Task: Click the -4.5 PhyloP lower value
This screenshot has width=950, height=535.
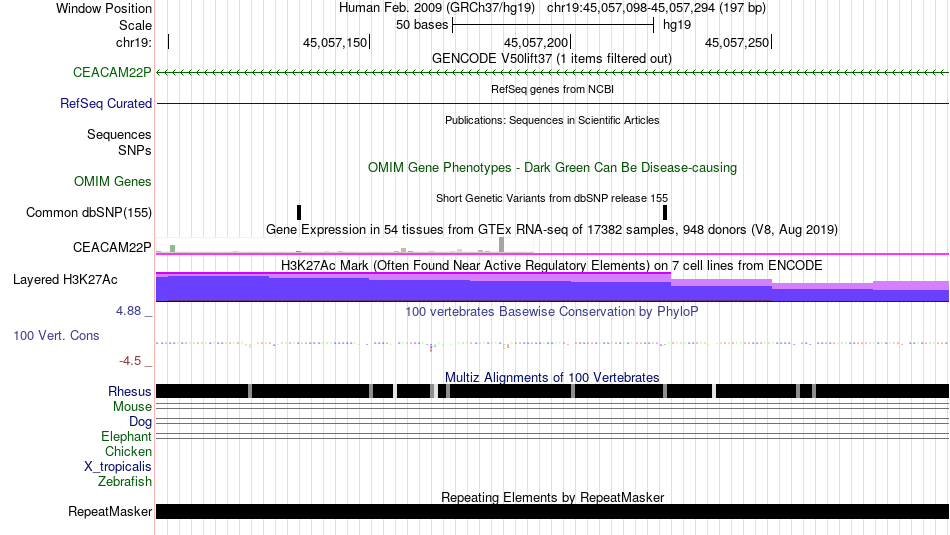Action: 130,361
